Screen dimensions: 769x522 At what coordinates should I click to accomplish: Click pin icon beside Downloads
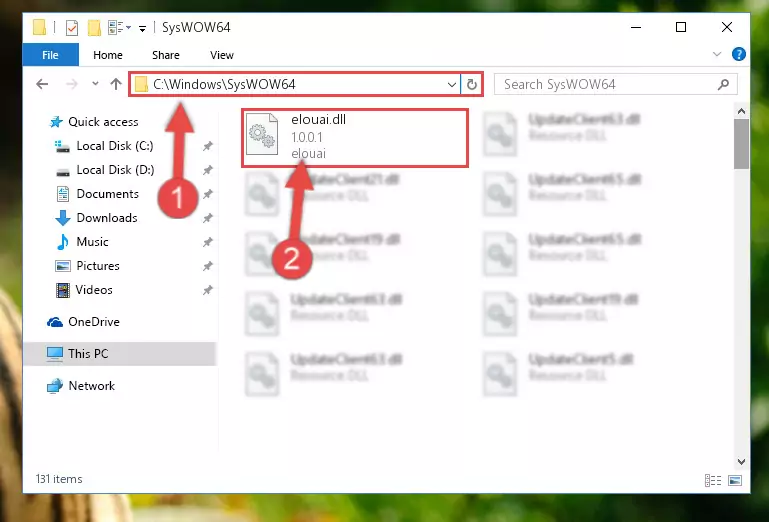click(x=207, y=218)
